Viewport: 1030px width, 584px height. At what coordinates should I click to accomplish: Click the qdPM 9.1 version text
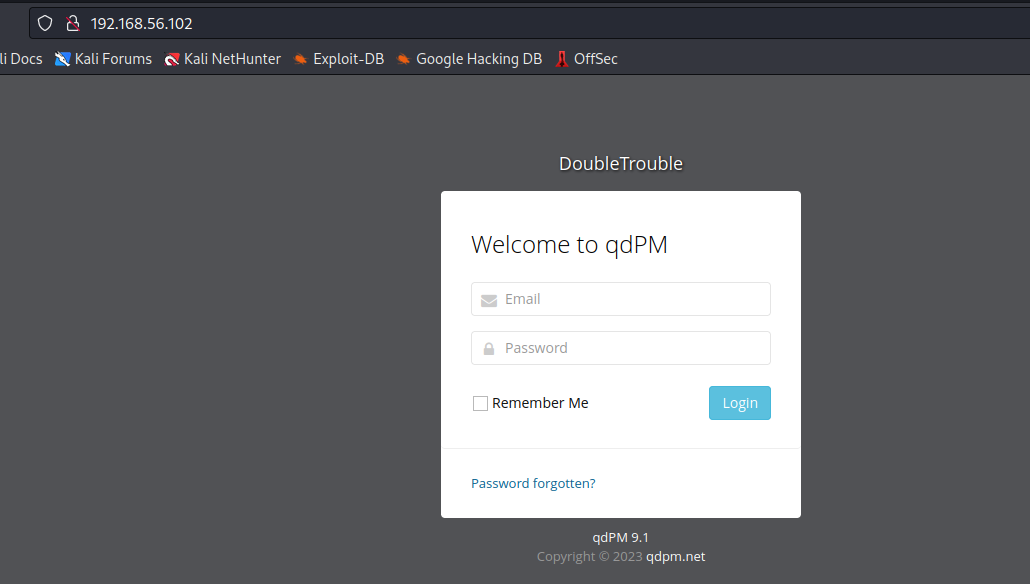pyautogui.click(x=621, y=537)
